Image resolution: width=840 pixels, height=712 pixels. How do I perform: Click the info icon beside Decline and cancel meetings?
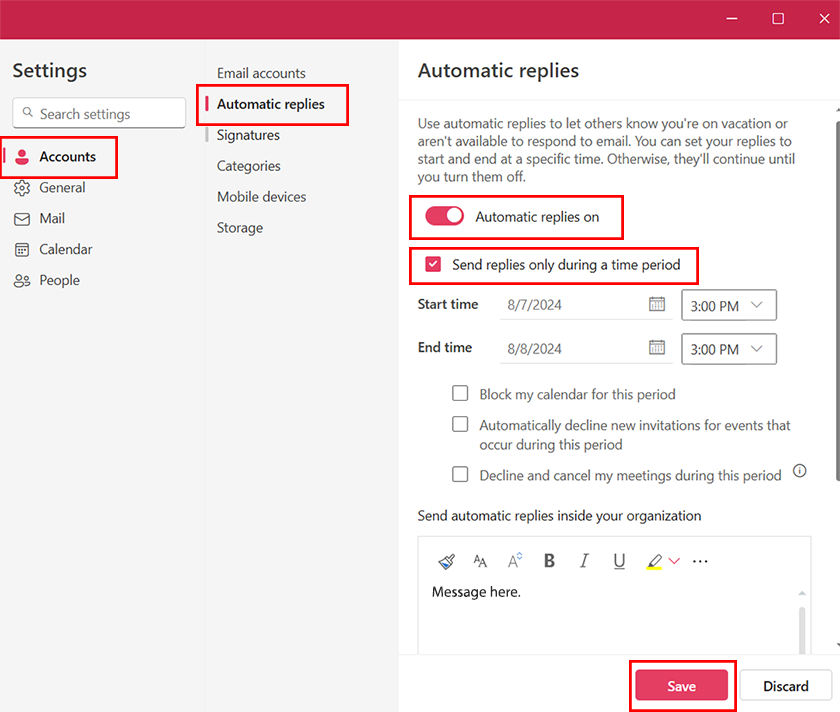click(799, 471)
